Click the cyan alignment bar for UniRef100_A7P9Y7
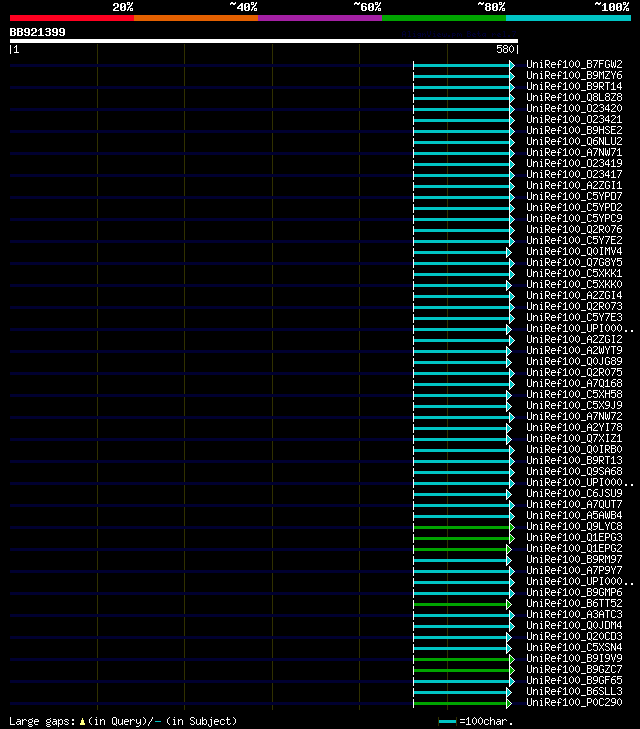640x729 pixels. [462, 571]
